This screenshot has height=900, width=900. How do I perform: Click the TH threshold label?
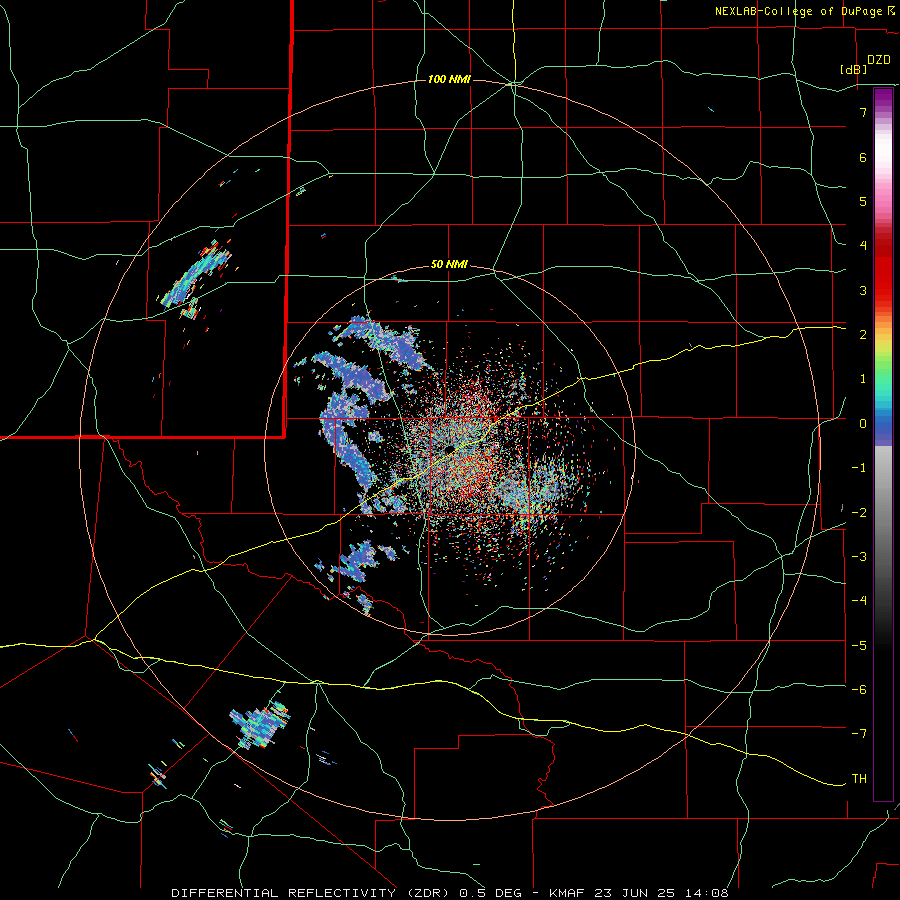tap(859, 779)
